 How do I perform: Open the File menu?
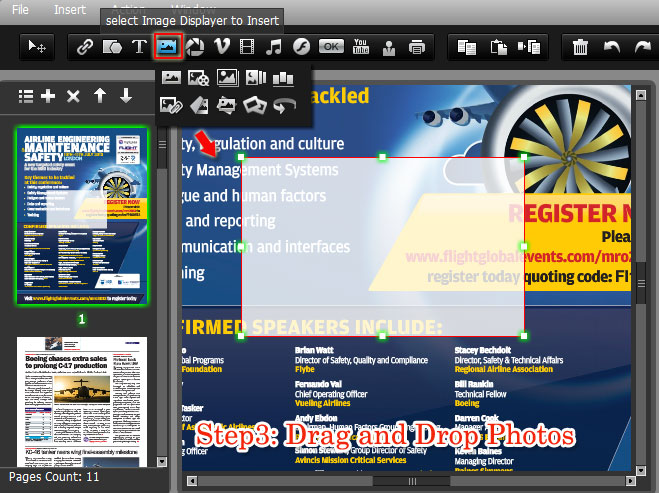point(20,9)
